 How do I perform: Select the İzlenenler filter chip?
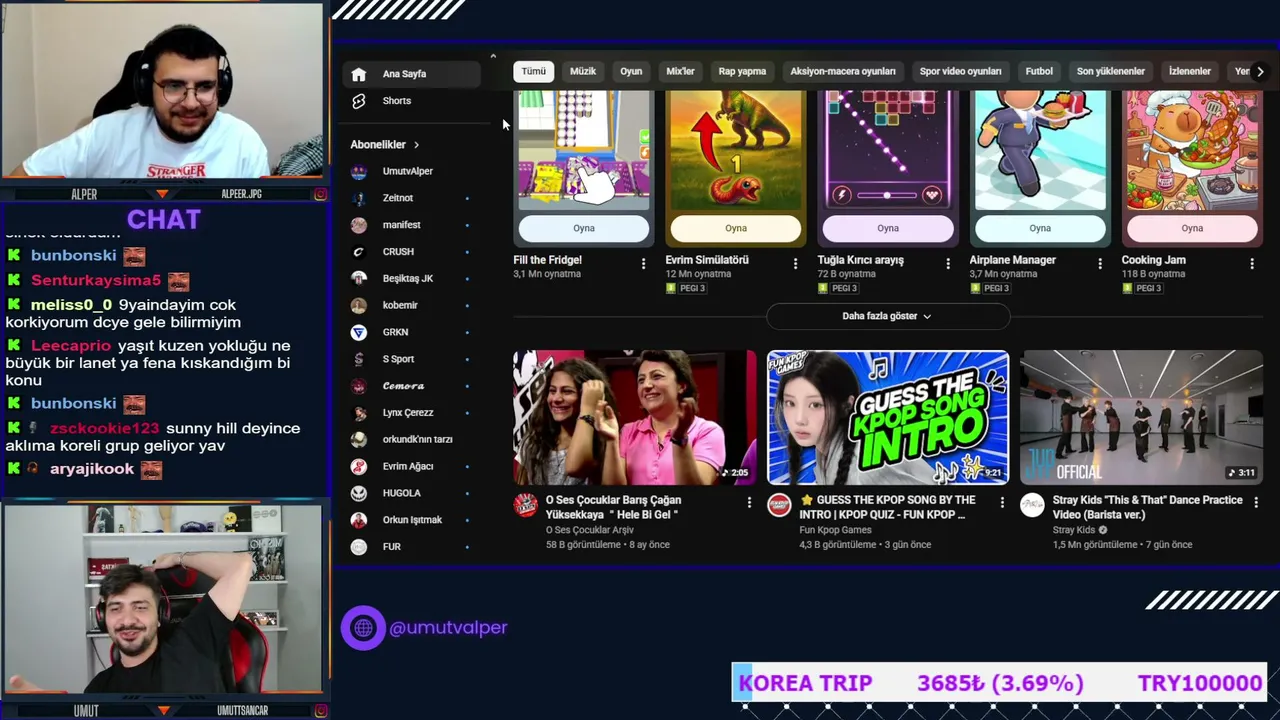pyautogui.click(x=1190, y=71)
